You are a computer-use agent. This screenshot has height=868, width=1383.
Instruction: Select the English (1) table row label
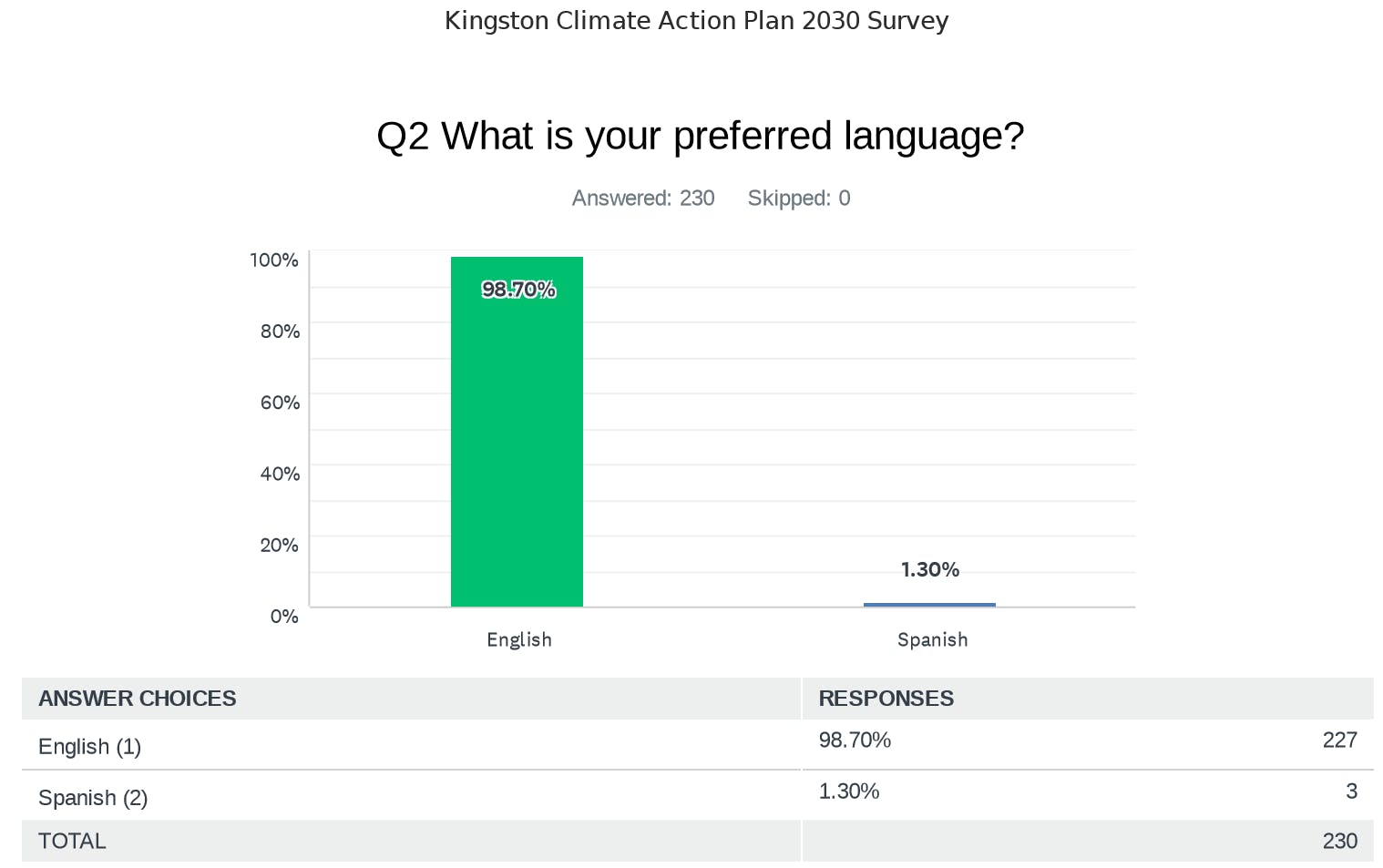click(89, 747)
